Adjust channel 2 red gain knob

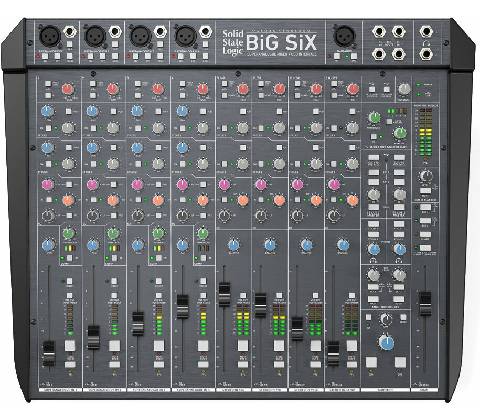(x=113, y=89)
